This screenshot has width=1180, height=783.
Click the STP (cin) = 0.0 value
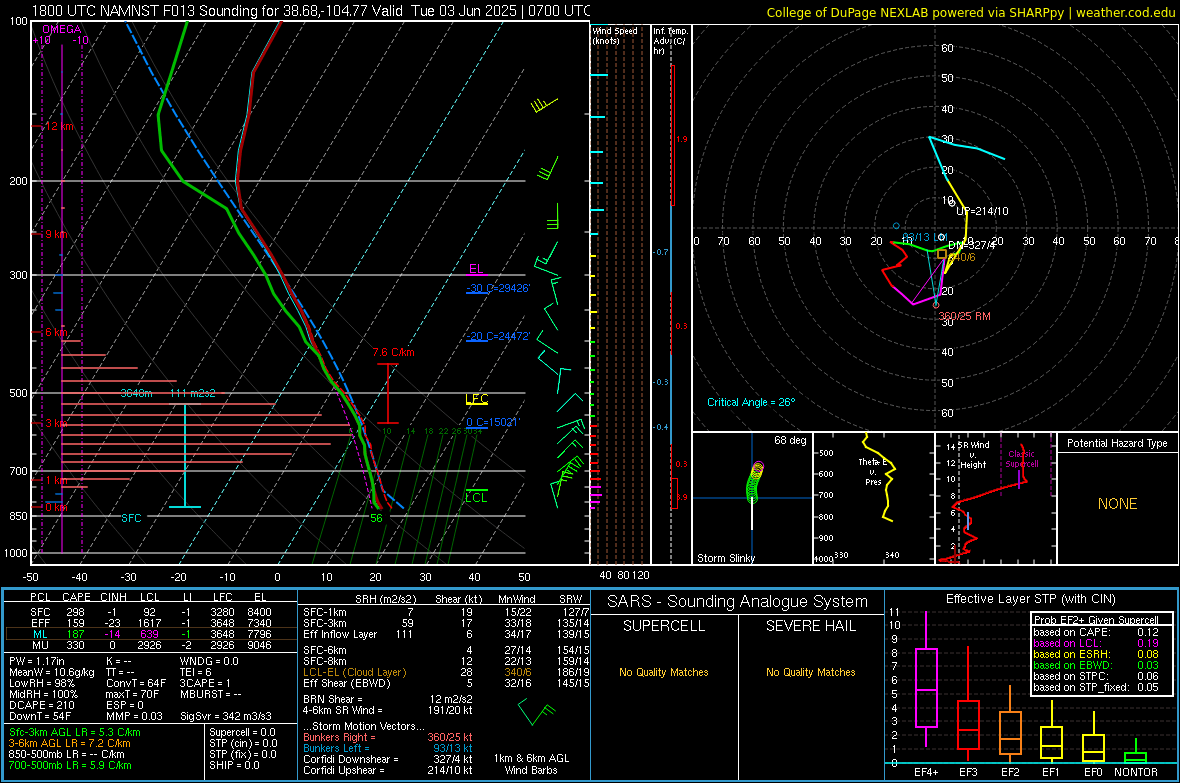click(242, 743)
